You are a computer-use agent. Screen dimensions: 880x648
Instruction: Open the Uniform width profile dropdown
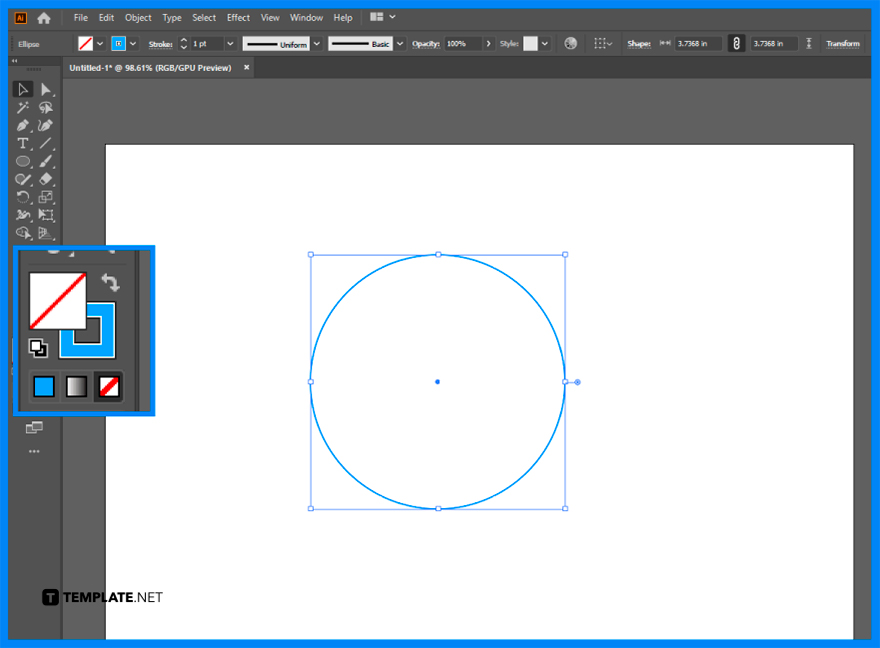point(316,43)
